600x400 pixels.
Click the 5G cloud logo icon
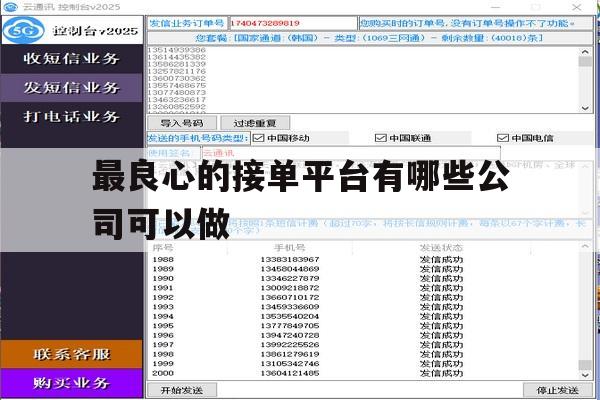(23, 30)
